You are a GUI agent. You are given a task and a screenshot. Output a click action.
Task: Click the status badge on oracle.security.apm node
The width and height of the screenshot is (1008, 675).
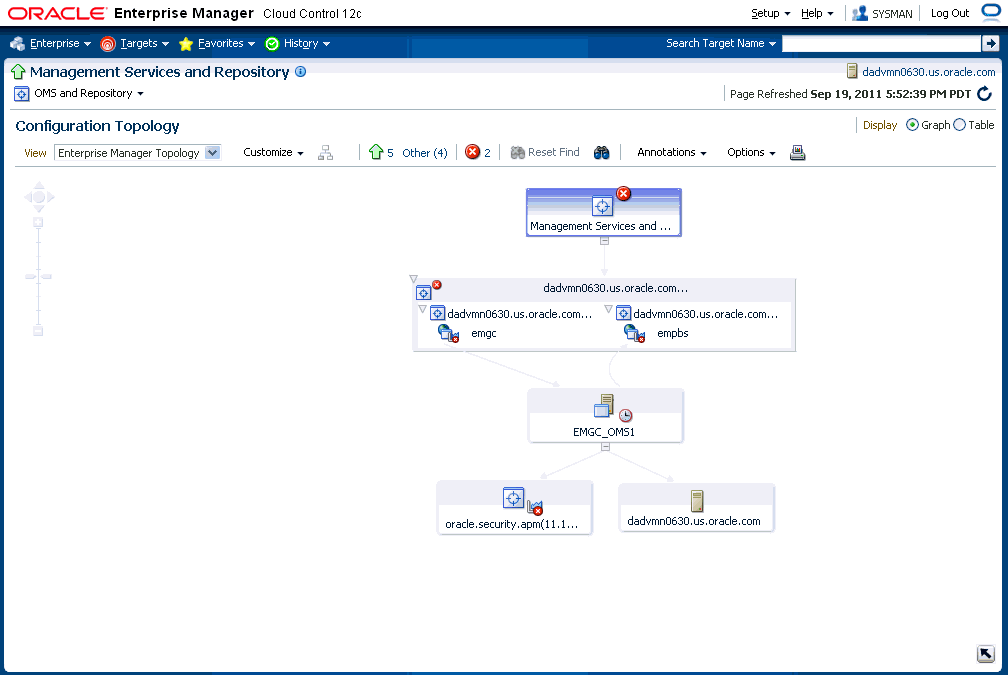(x=536, y=508)
